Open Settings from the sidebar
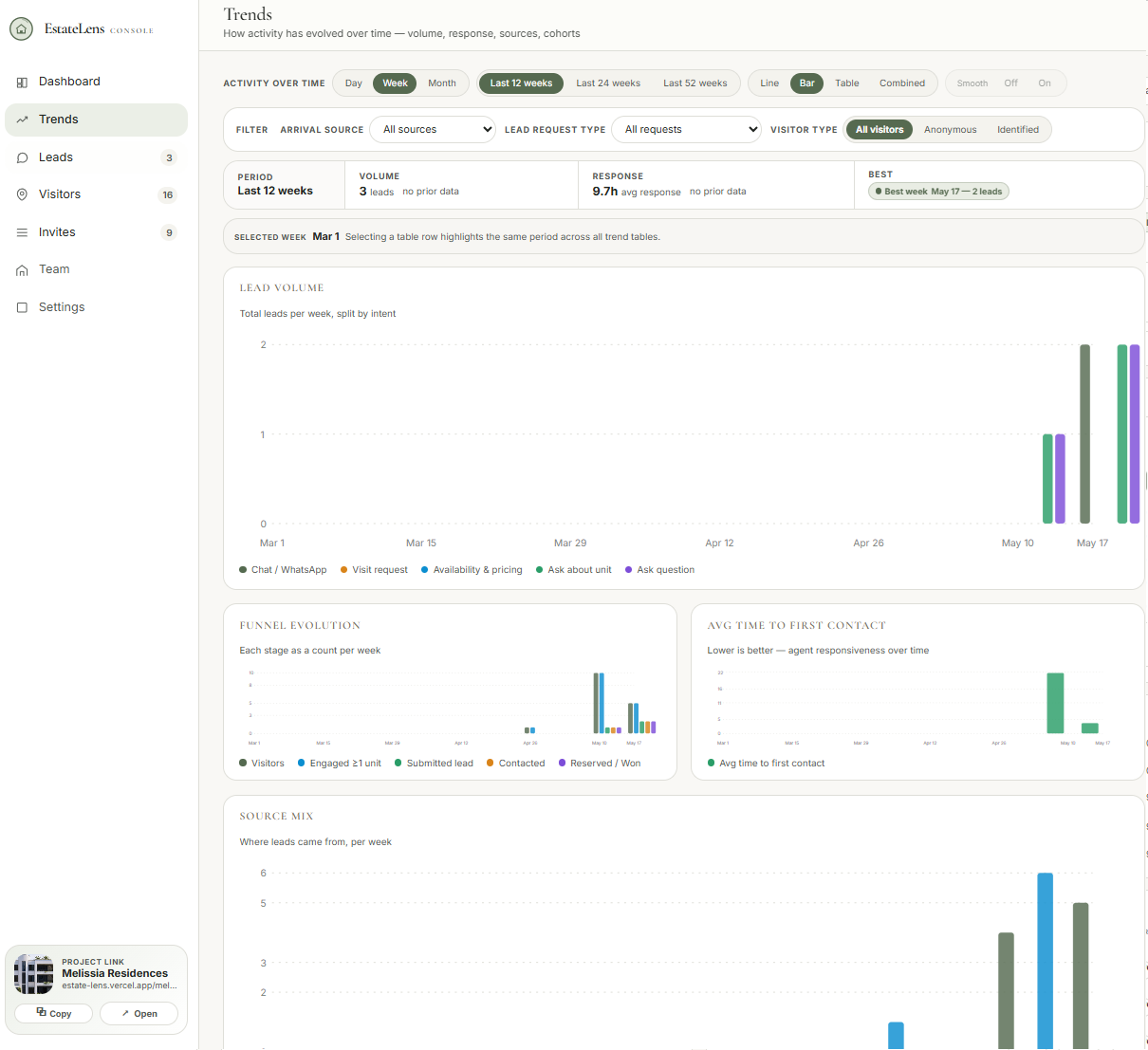1148x1050 pixels. coord(96,307)
